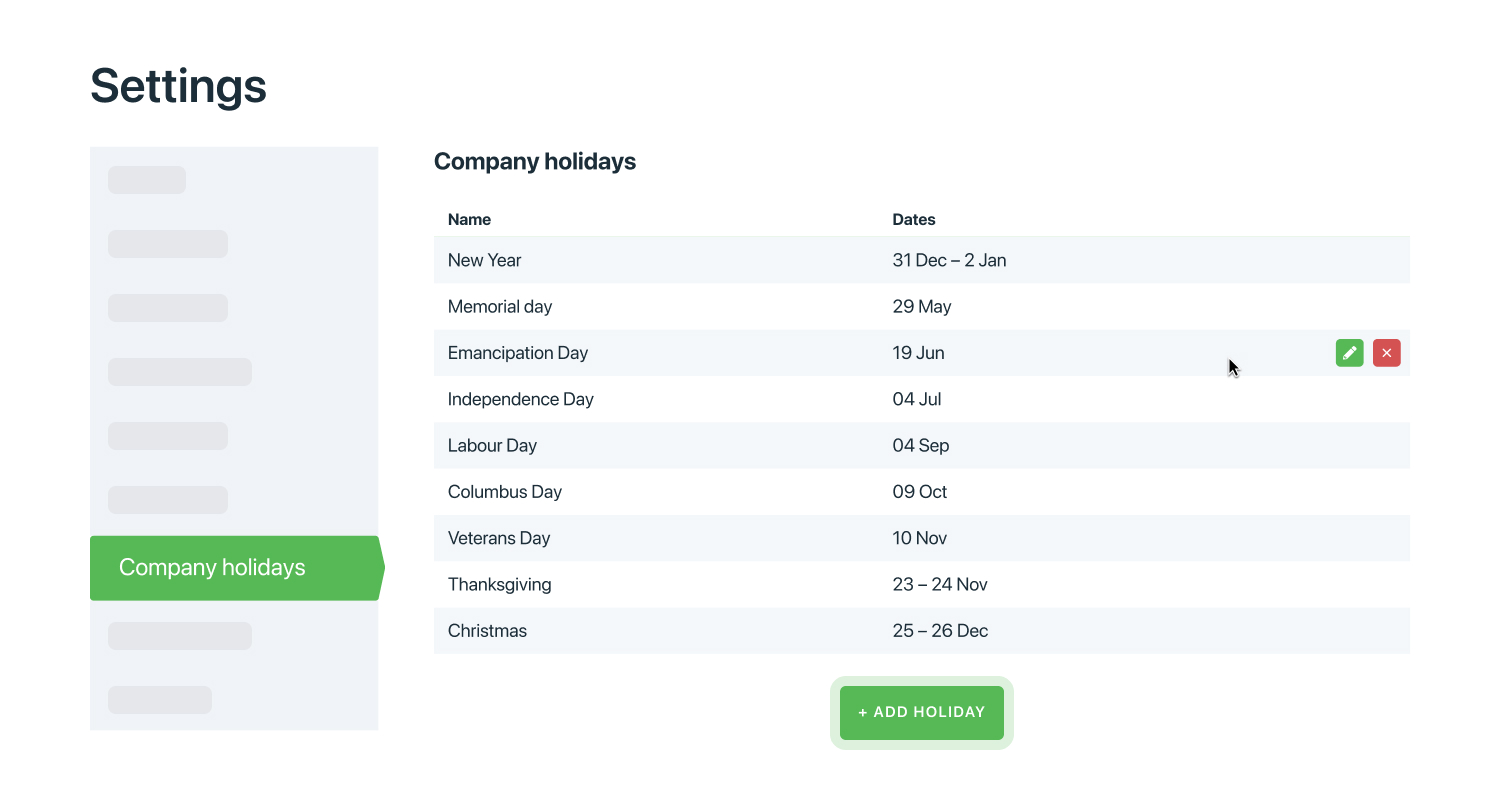Click the Memorial day row
Screen dimensions: 1500x800
click(500, 307)
